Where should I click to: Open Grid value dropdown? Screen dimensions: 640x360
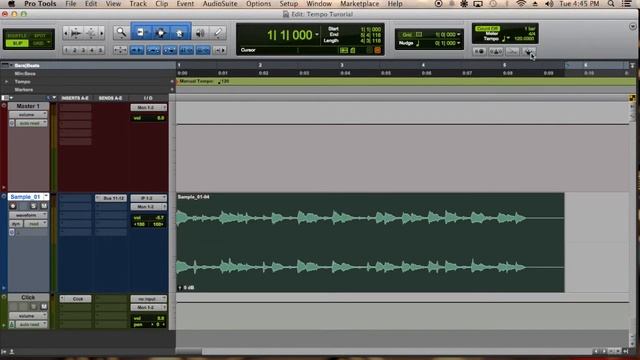point(459,34)
